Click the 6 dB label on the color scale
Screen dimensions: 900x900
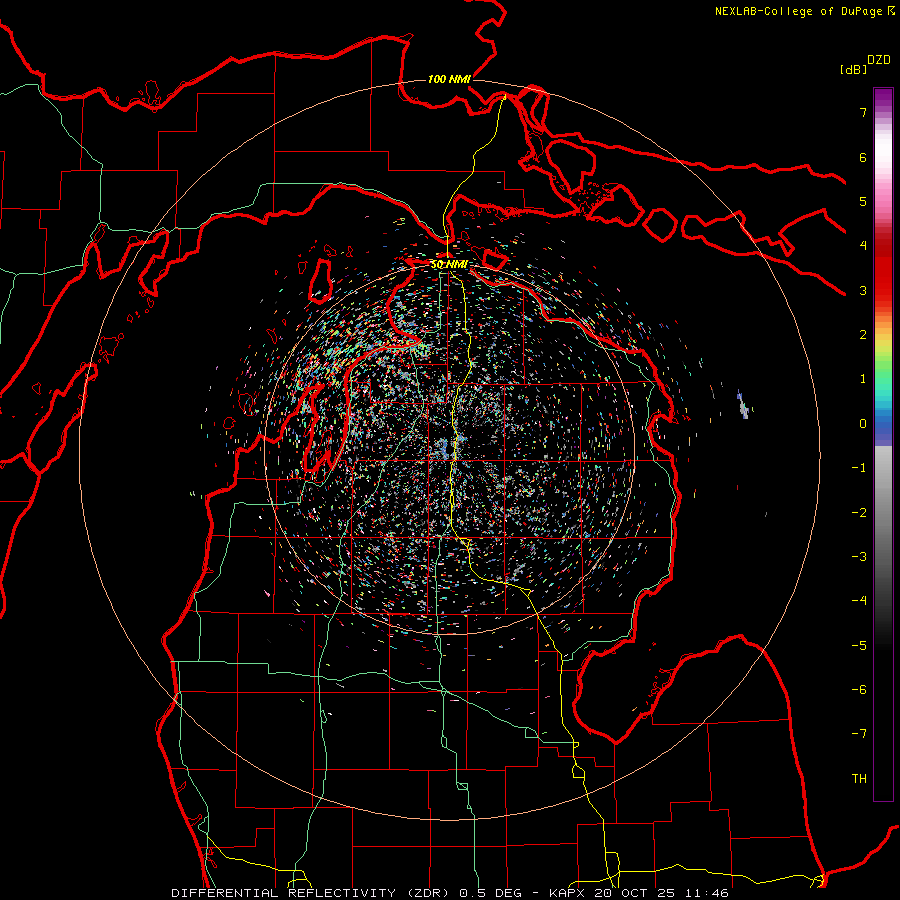click(x=863, y=157)
